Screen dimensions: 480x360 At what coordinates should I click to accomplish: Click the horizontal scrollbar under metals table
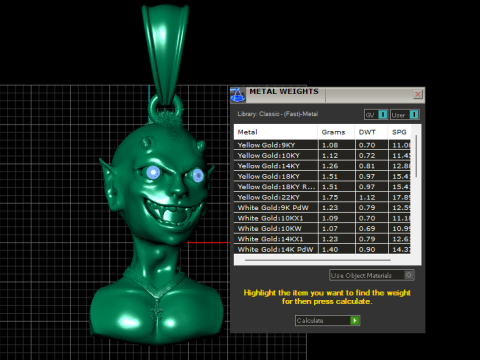click(317, 260)
